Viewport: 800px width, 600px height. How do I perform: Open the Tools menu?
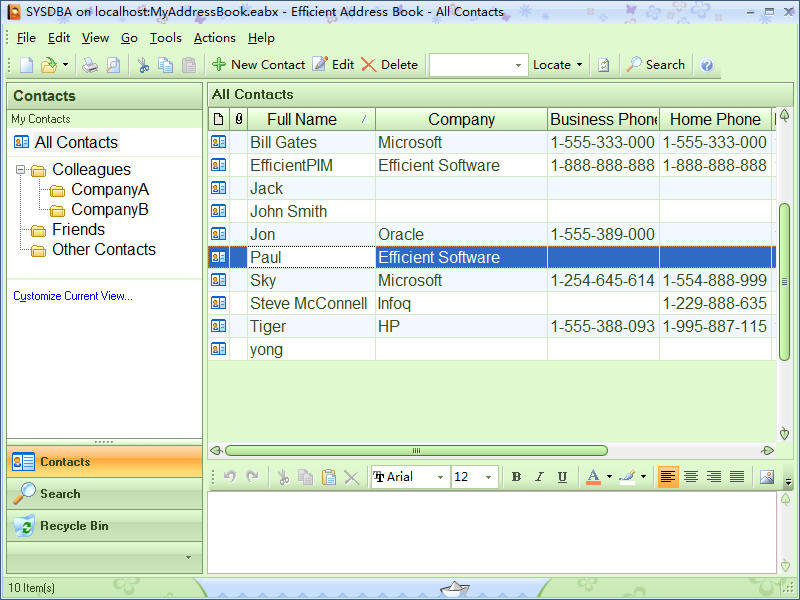(165, 38)
